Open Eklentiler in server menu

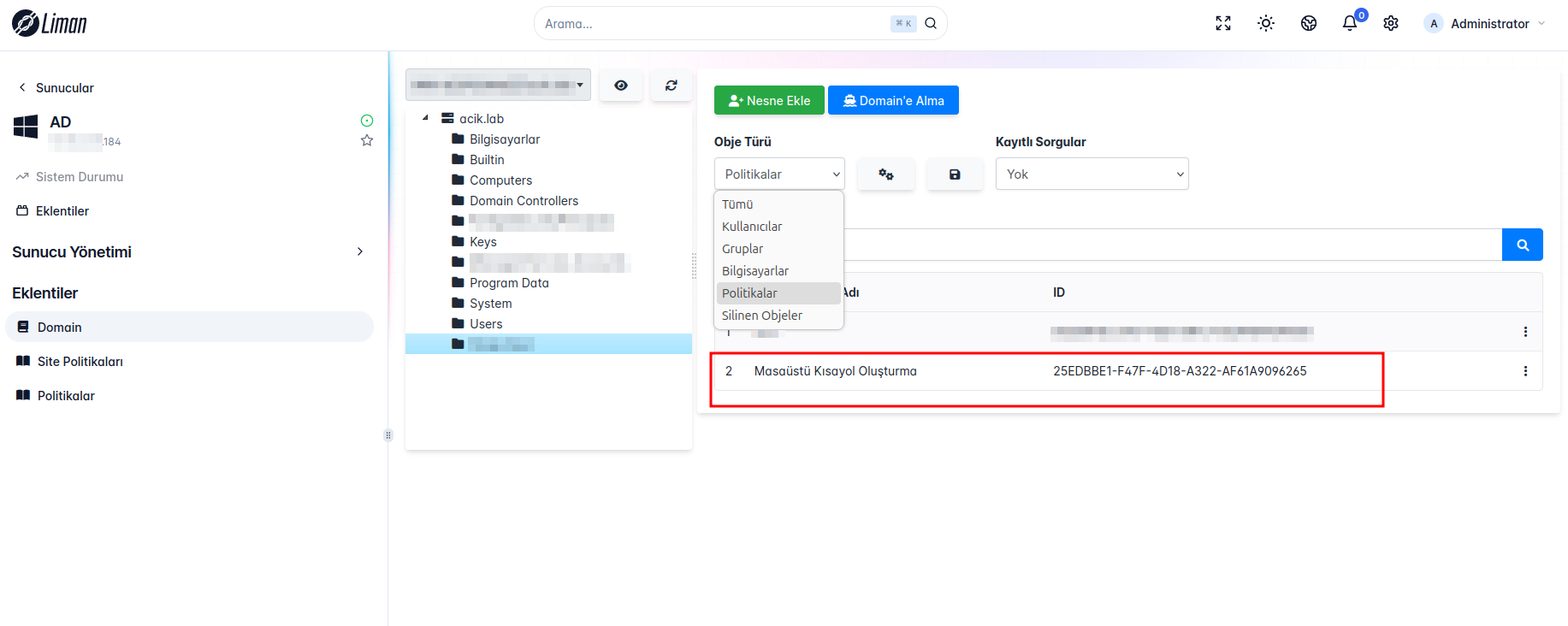(x=52, y=210)
